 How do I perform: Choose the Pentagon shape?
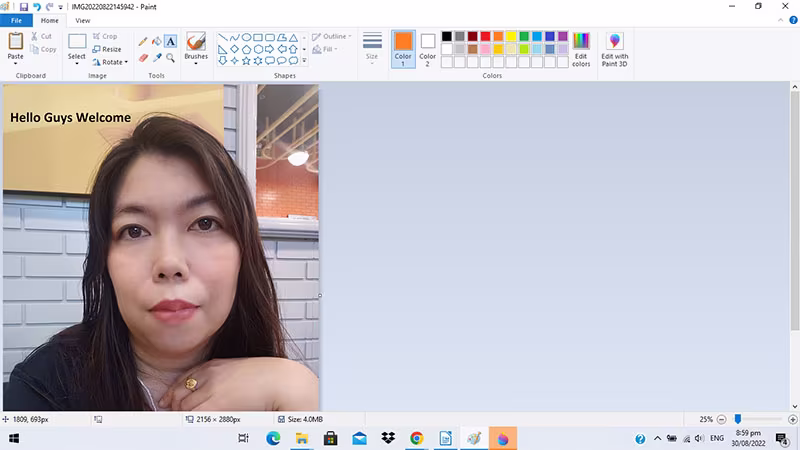246,49
